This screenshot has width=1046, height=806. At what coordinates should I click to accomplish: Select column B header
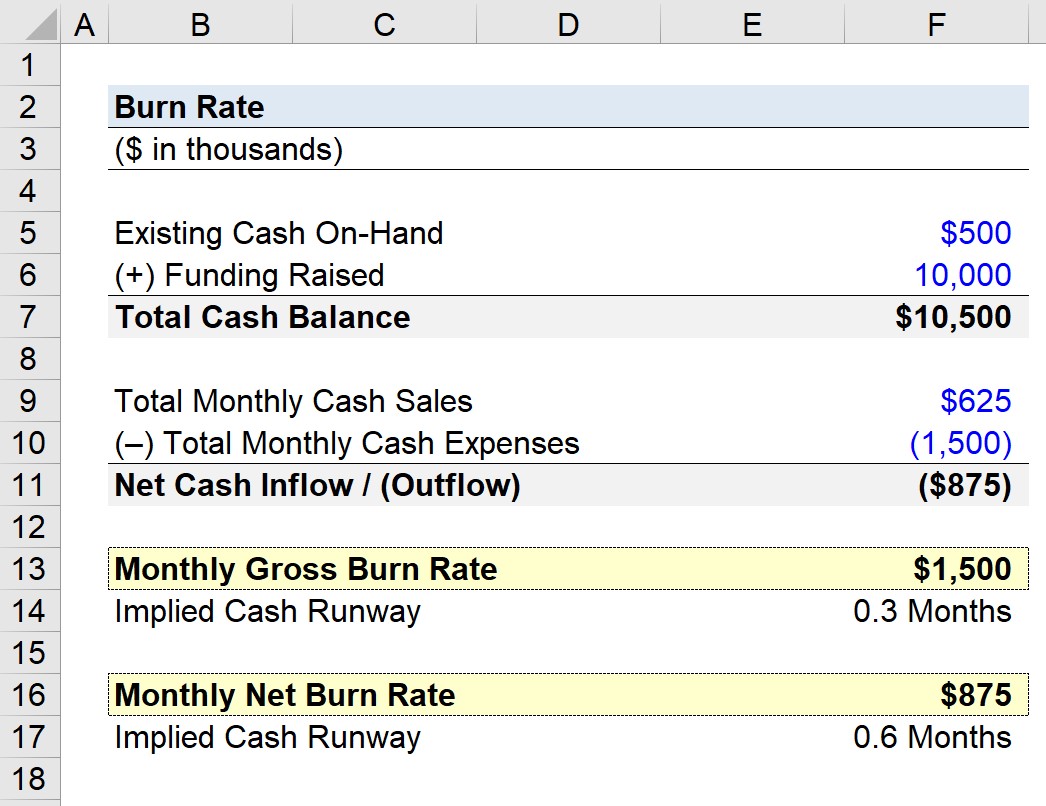200,24
